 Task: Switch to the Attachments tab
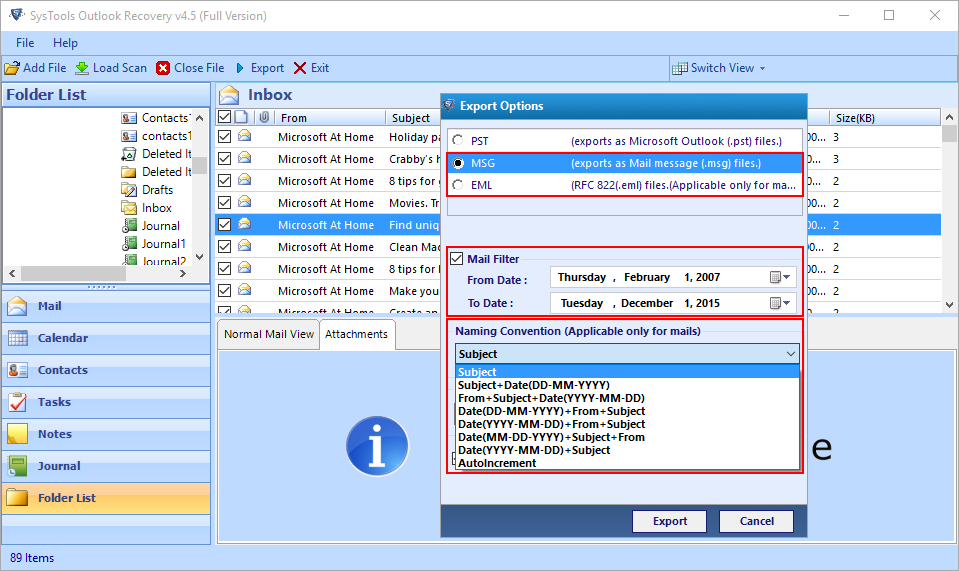(357, 334)
